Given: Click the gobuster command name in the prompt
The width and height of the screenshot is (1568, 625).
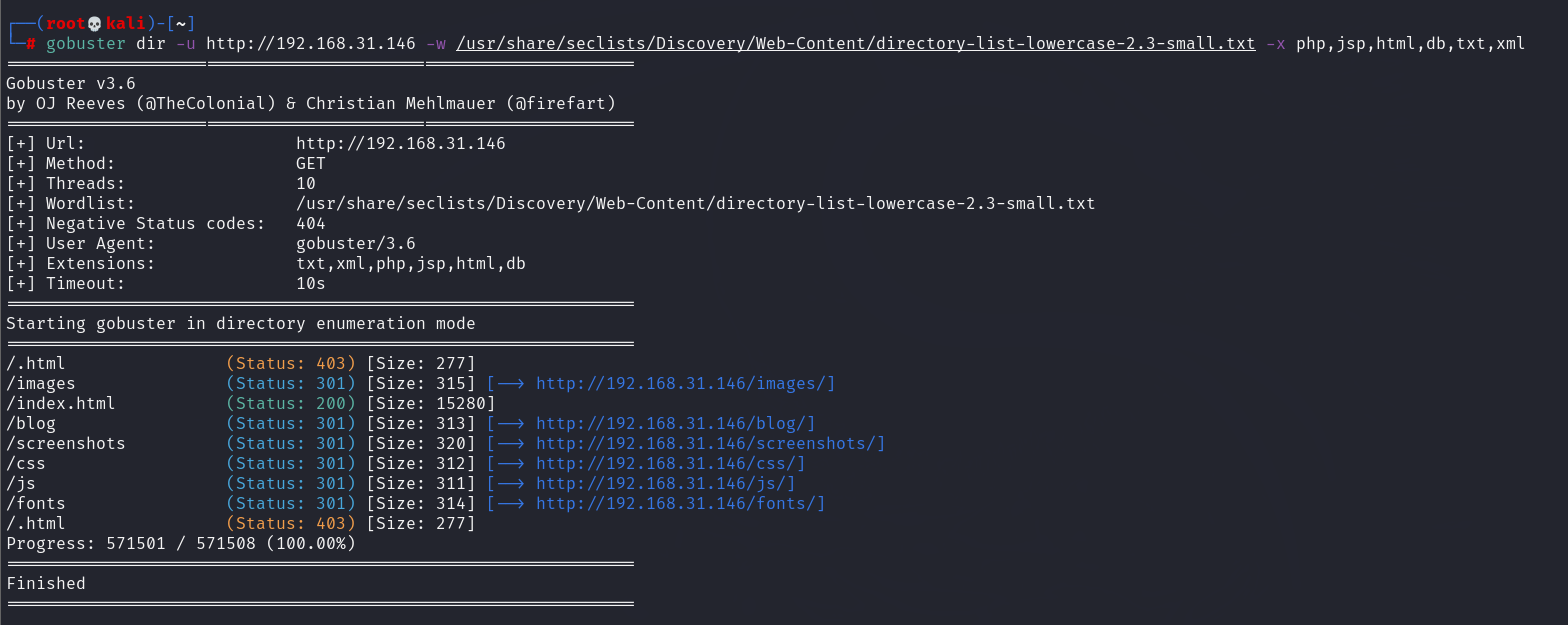Looking at the screenshot, I should (x=86, y=44).
